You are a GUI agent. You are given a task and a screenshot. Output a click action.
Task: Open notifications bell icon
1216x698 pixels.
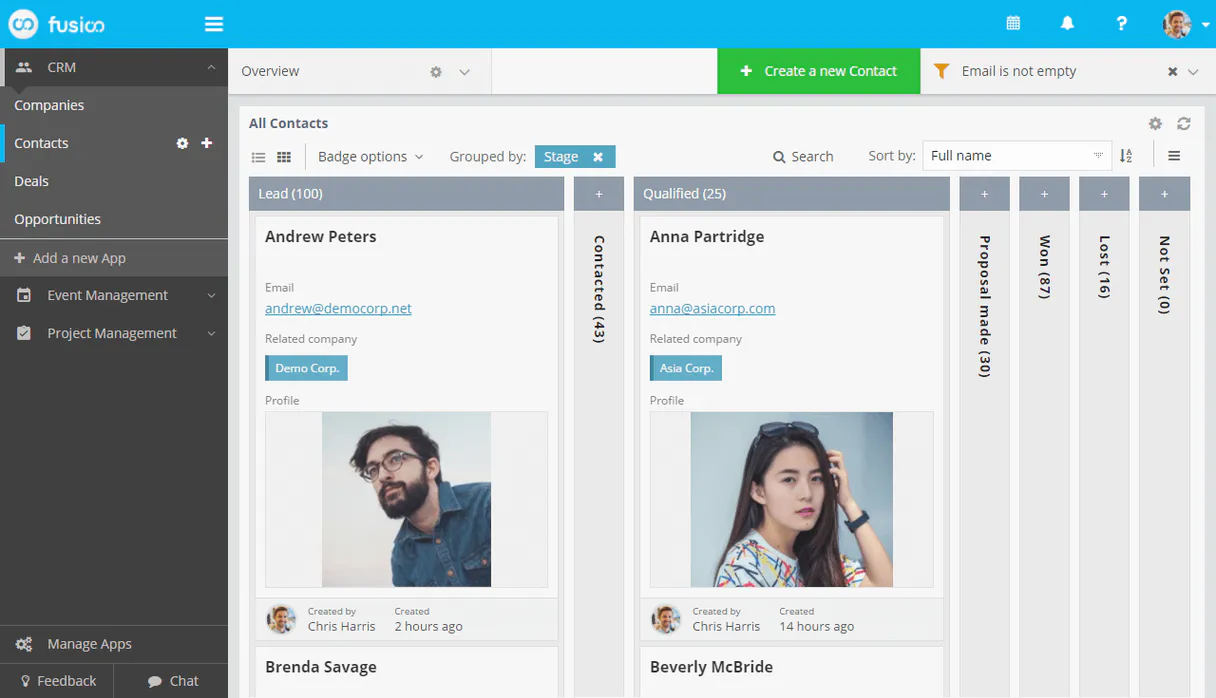[1067, 24]
